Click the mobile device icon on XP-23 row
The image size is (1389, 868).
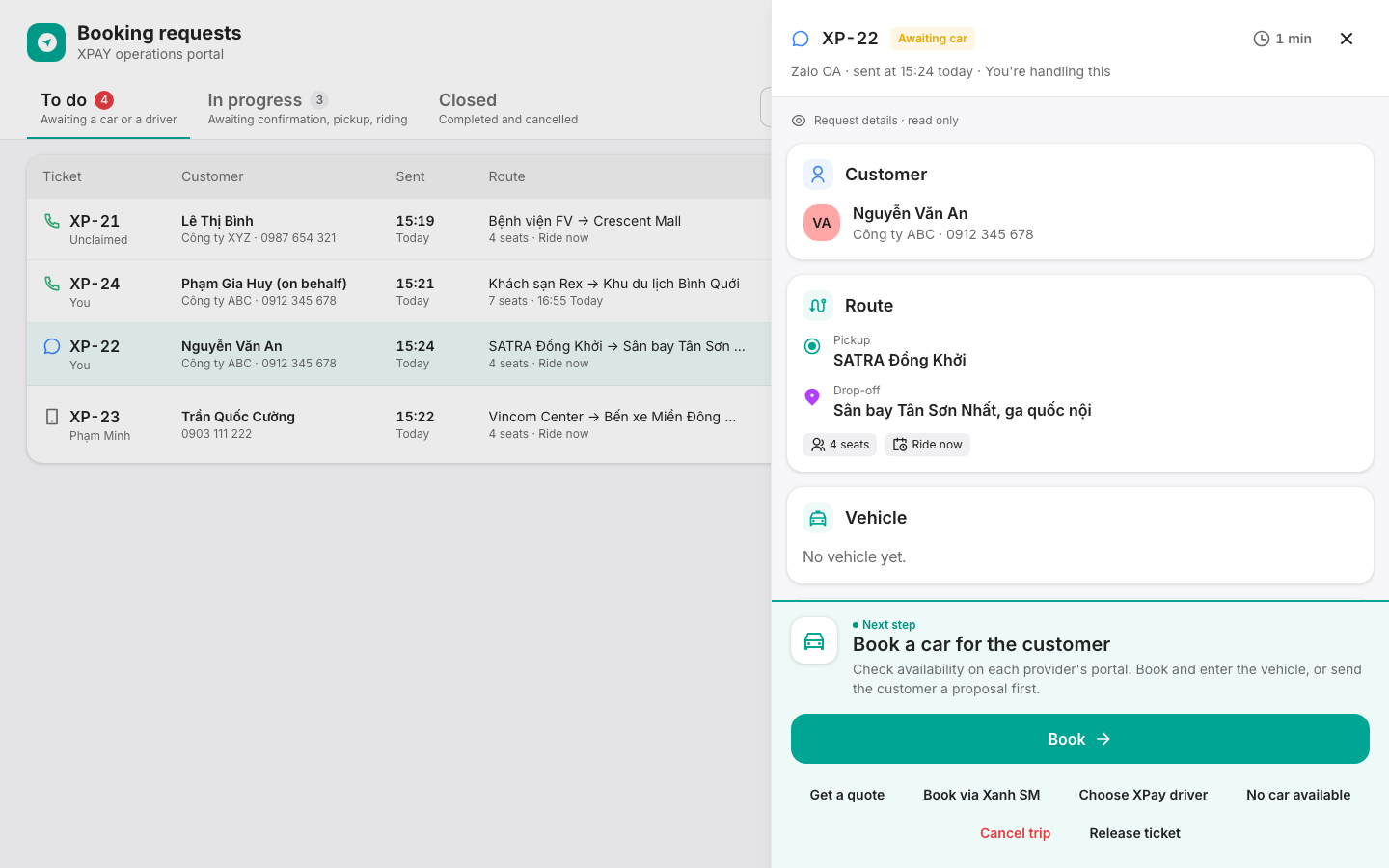coord(52,417)
